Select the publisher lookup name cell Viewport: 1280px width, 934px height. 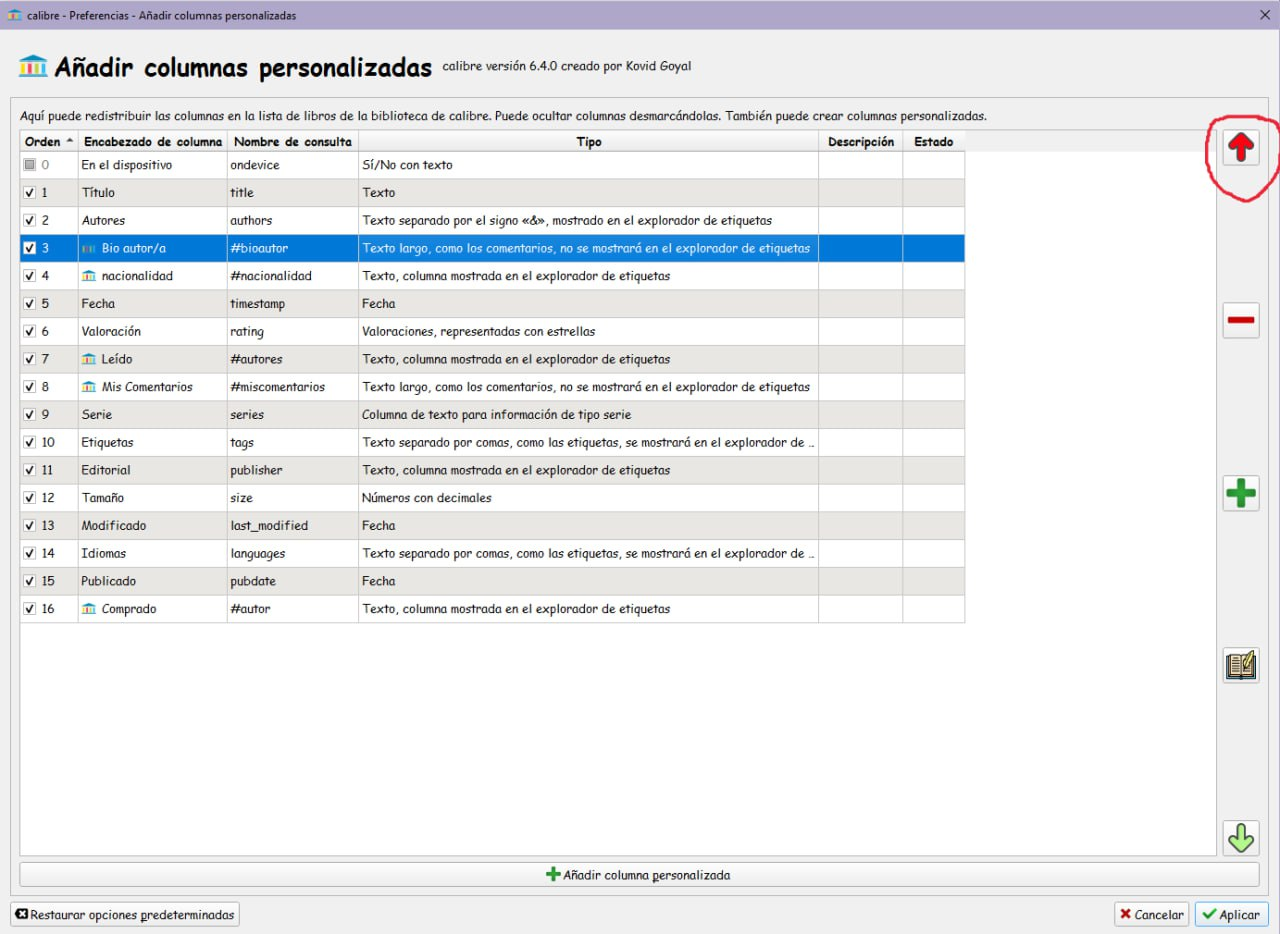click(293, 470)
